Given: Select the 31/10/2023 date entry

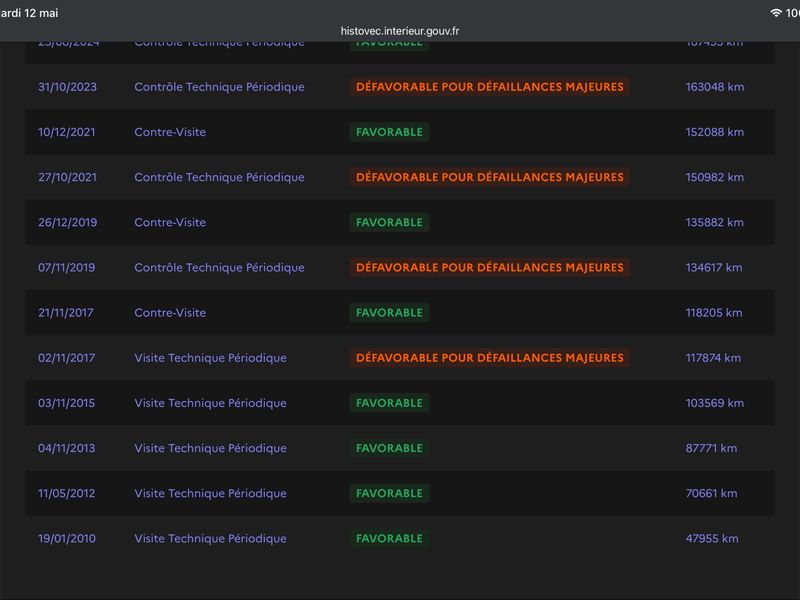Looking at the screenshot, I should (67, 87).
